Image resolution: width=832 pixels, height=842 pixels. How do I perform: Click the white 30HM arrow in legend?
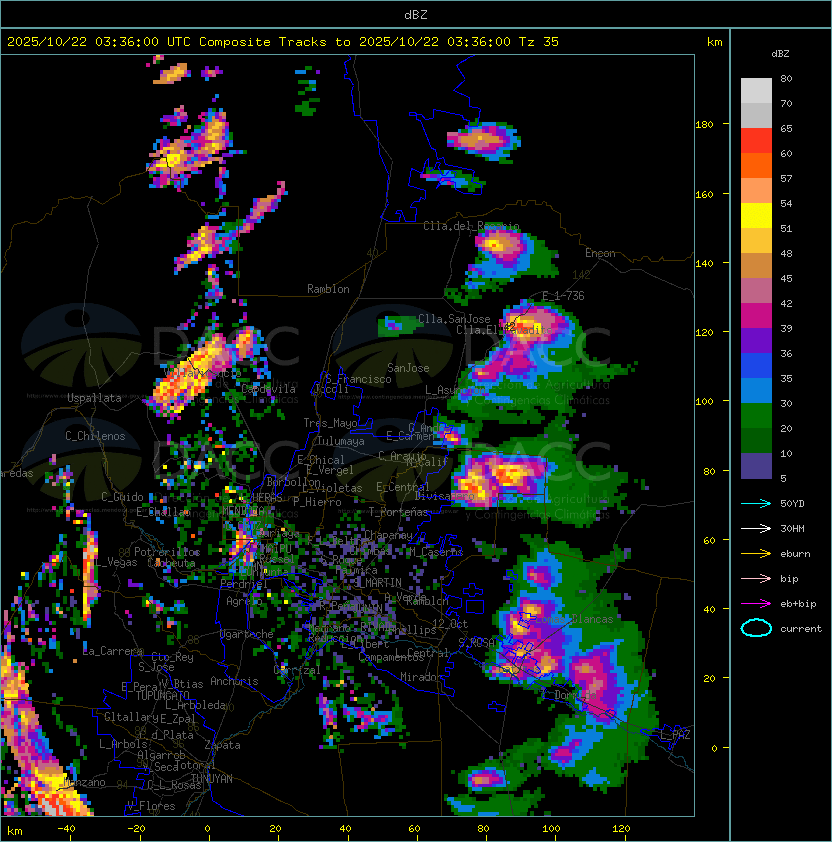coord(756,529)
